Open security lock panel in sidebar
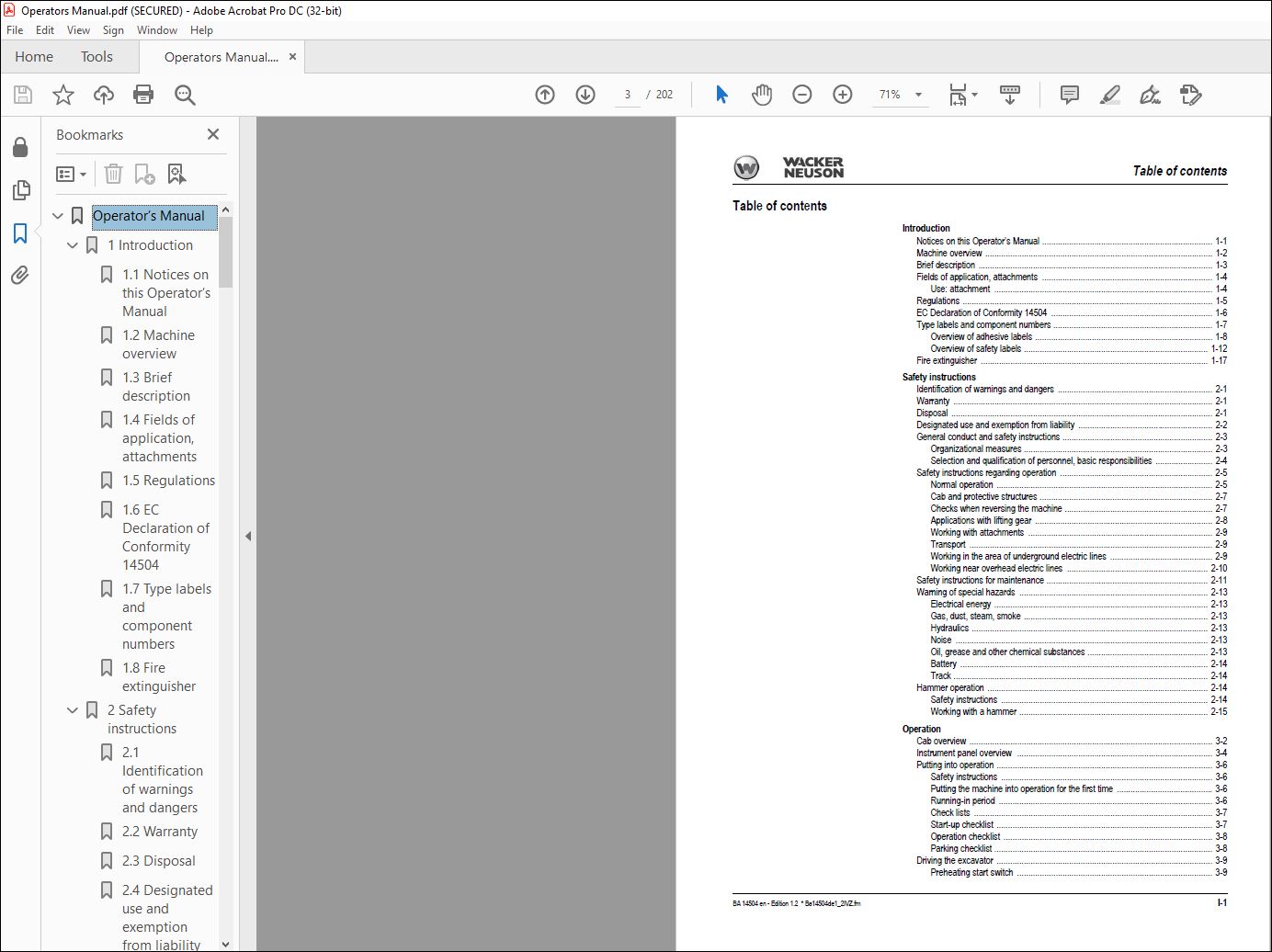Viewport: 1272px width, 952px height. pos(20,147)
